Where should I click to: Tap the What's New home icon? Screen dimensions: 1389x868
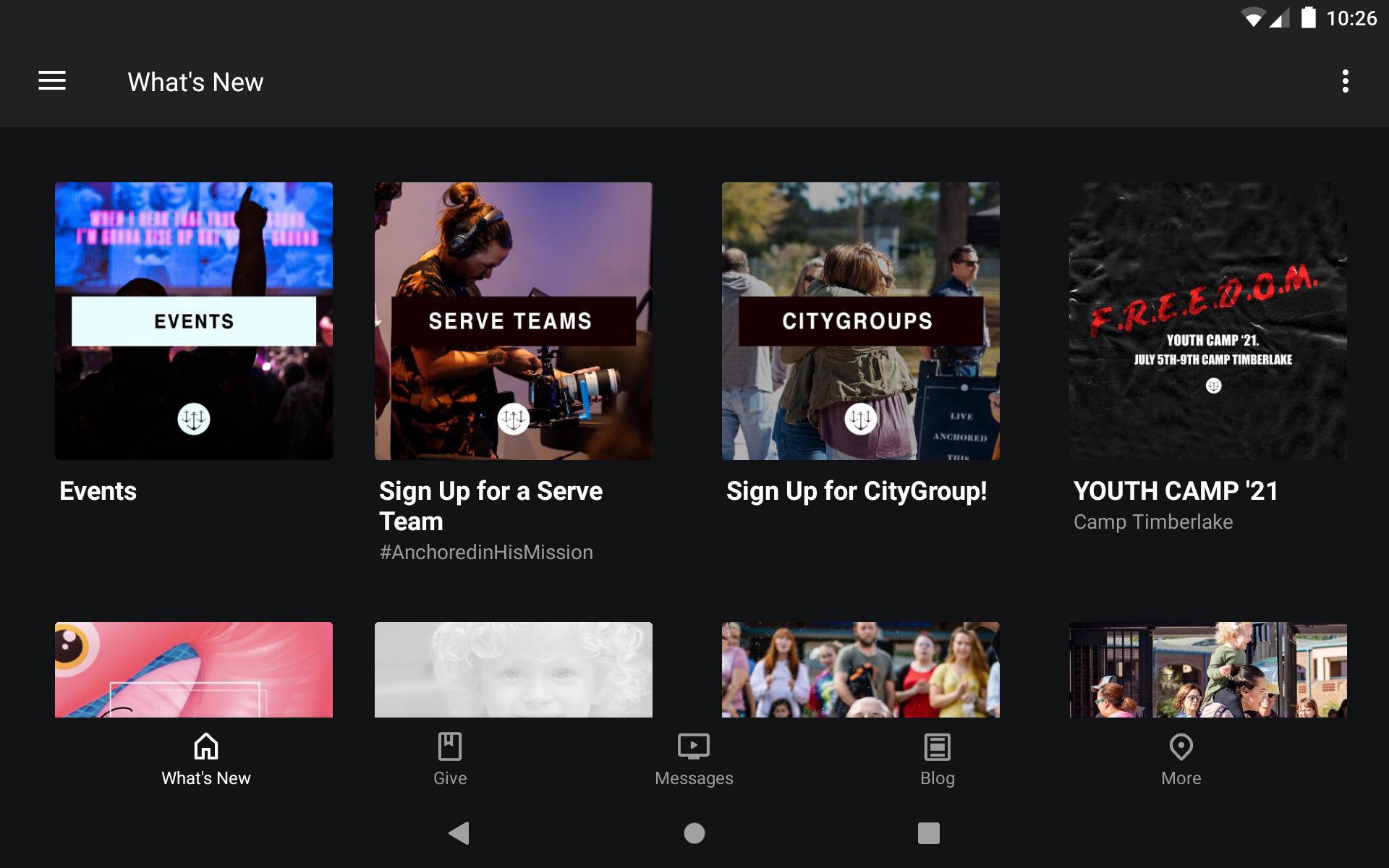coord(206,746)
